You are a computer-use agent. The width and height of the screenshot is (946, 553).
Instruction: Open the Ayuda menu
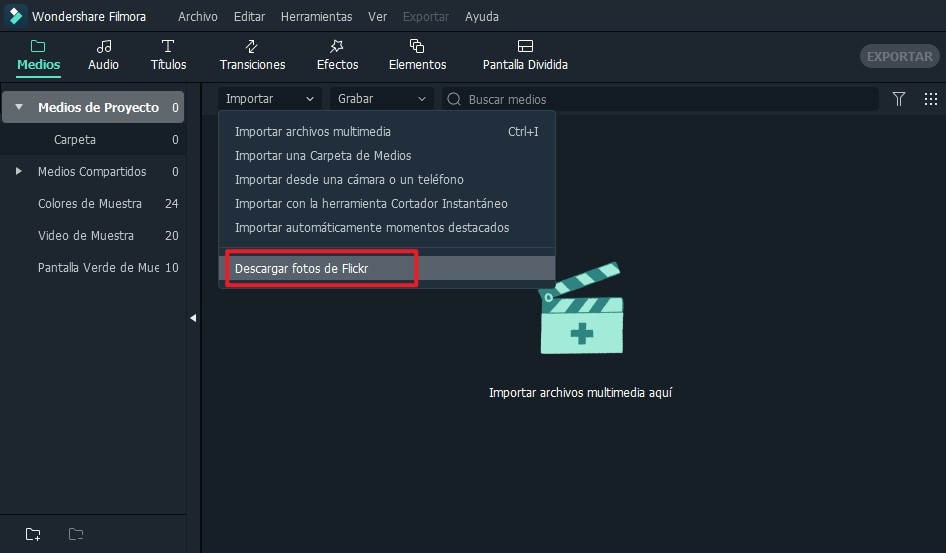click(481, 16)
